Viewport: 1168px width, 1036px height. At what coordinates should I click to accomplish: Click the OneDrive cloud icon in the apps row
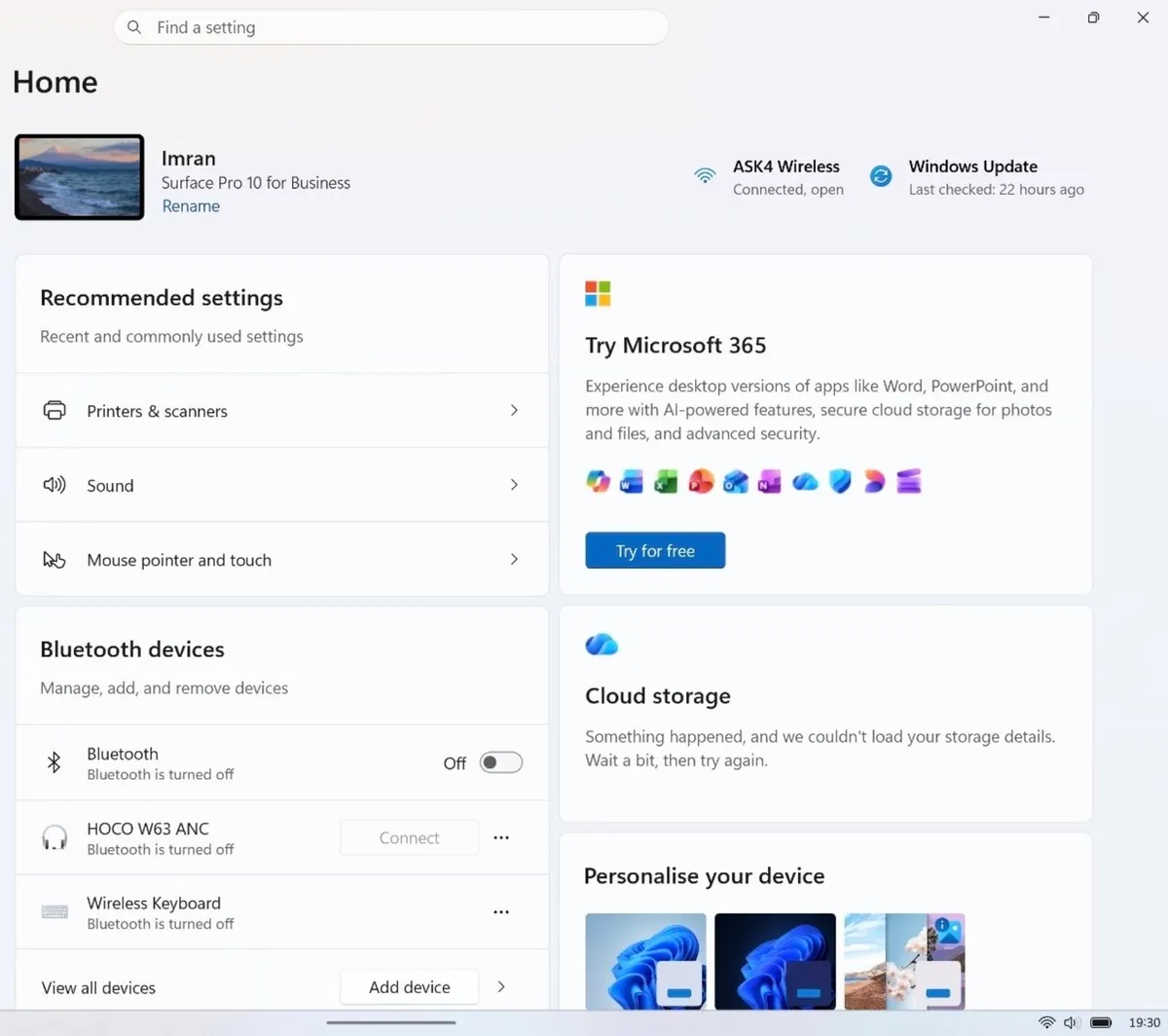click(805, 481)
